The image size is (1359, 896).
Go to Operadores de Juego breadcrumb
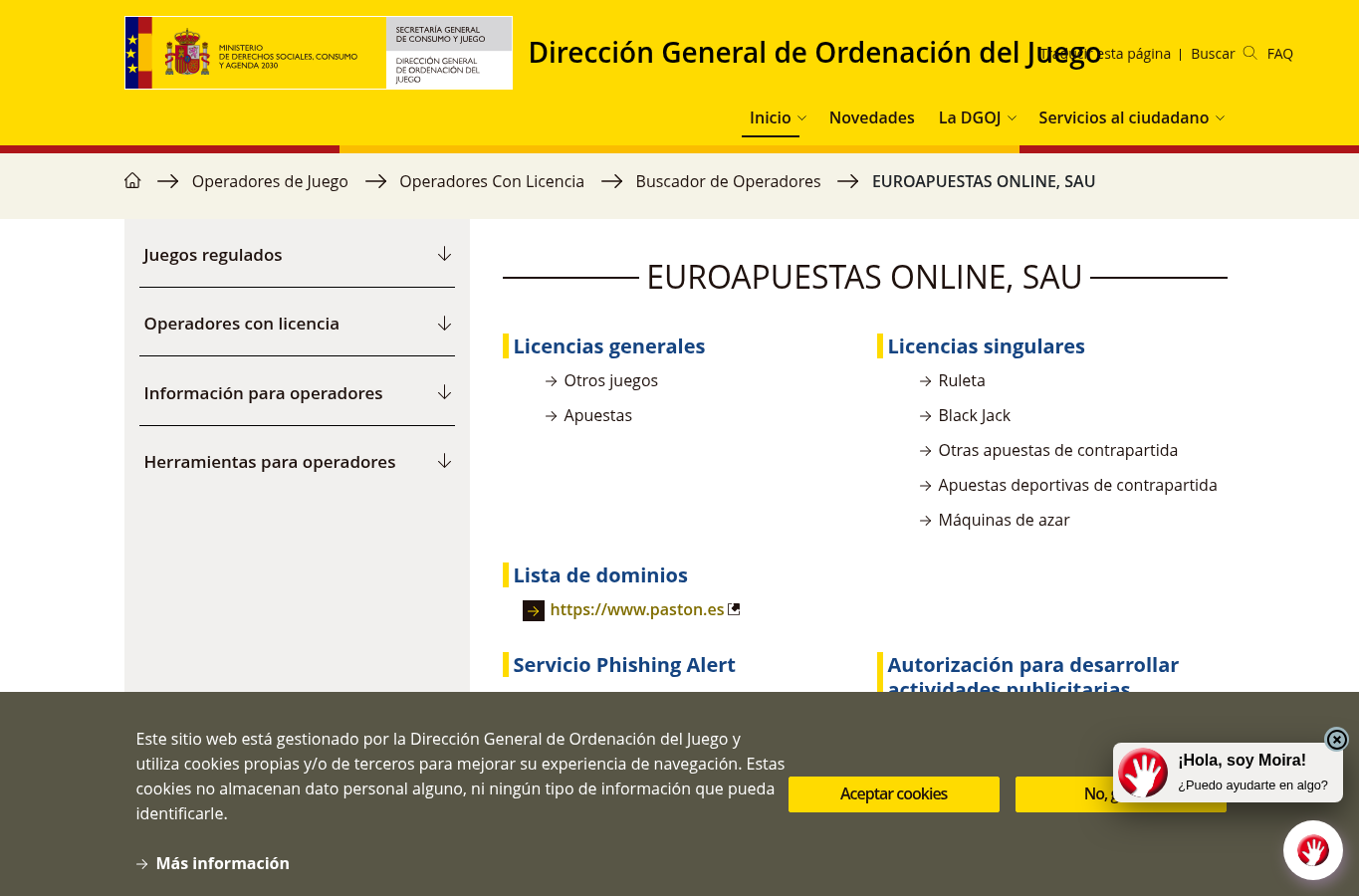pyautogui.click(x=270, y=181)
